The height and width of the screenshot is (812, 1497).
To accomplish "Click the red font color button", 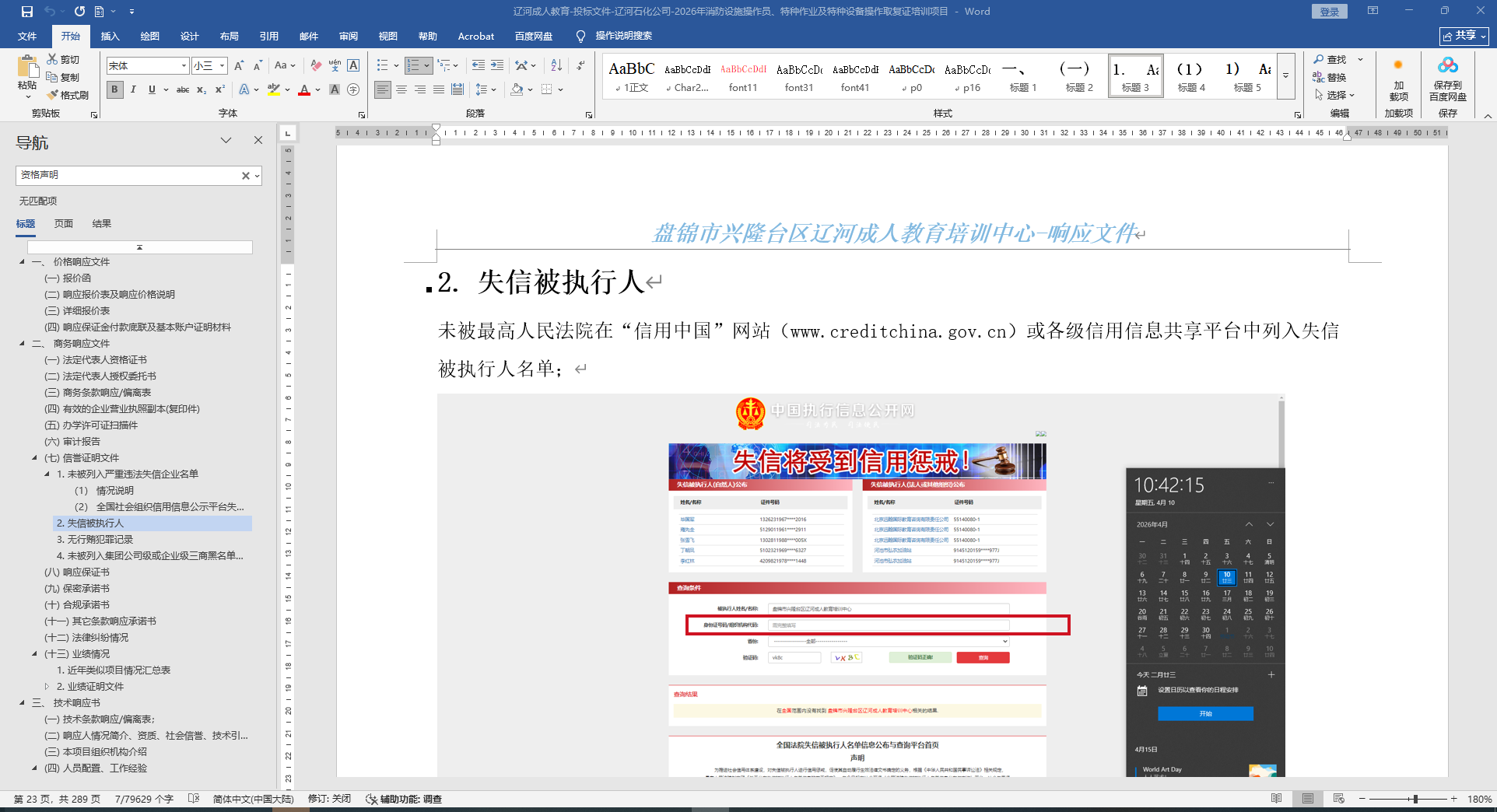I will [x=304, y=89].
